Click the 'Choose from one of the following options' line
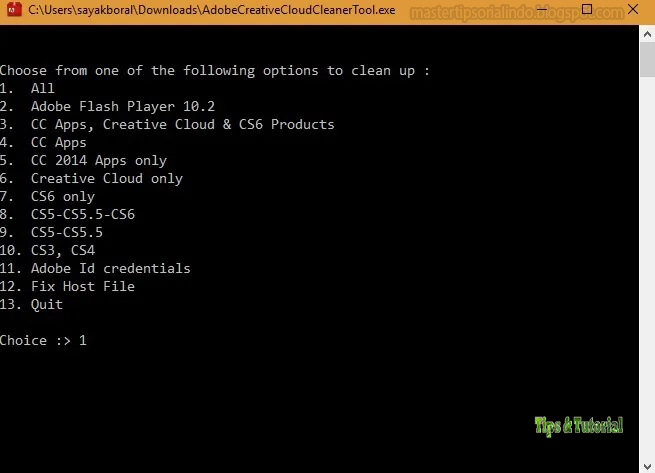The width and height of the screenshot is (655, 473). [x=215, y=71]
